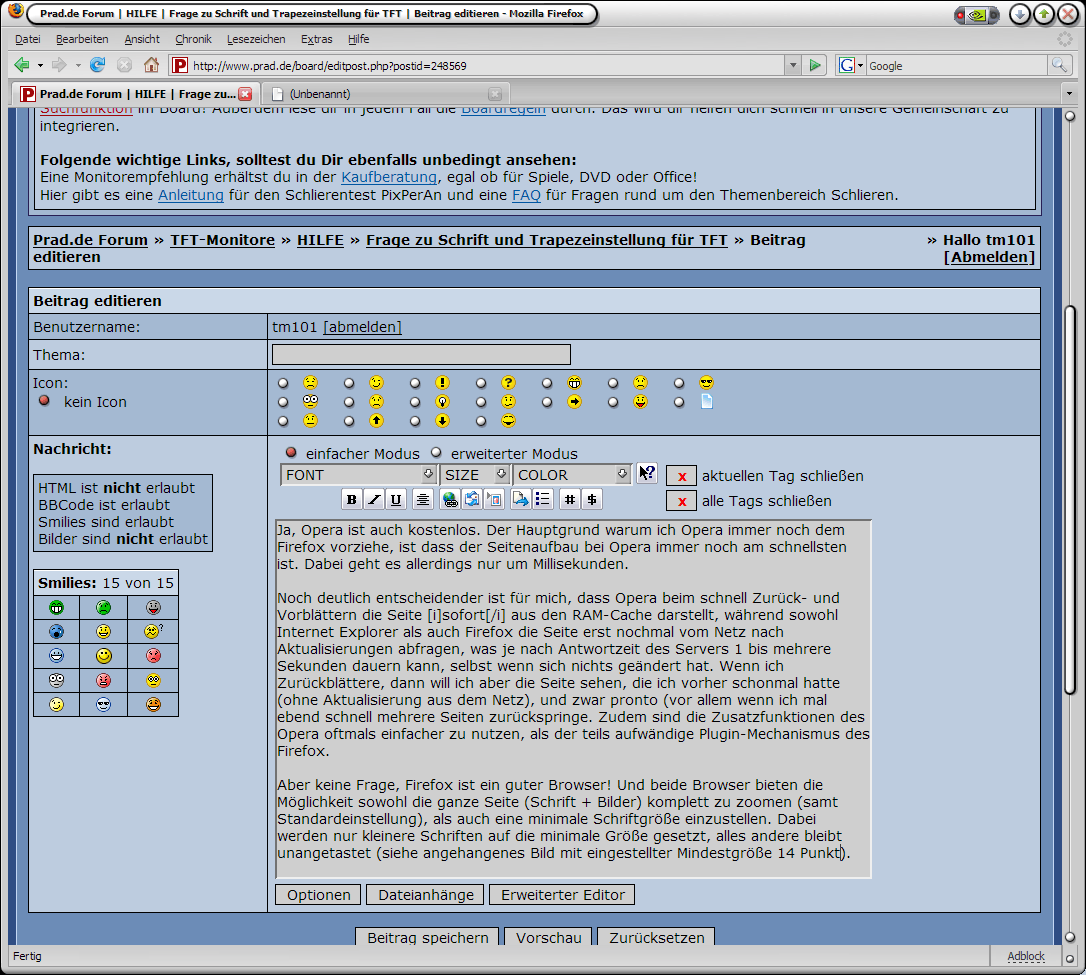Insert a hyperlink using the globe icon
Viewport: 1086px width, 975px height.
pyautogui.click(x=449, y=499)
